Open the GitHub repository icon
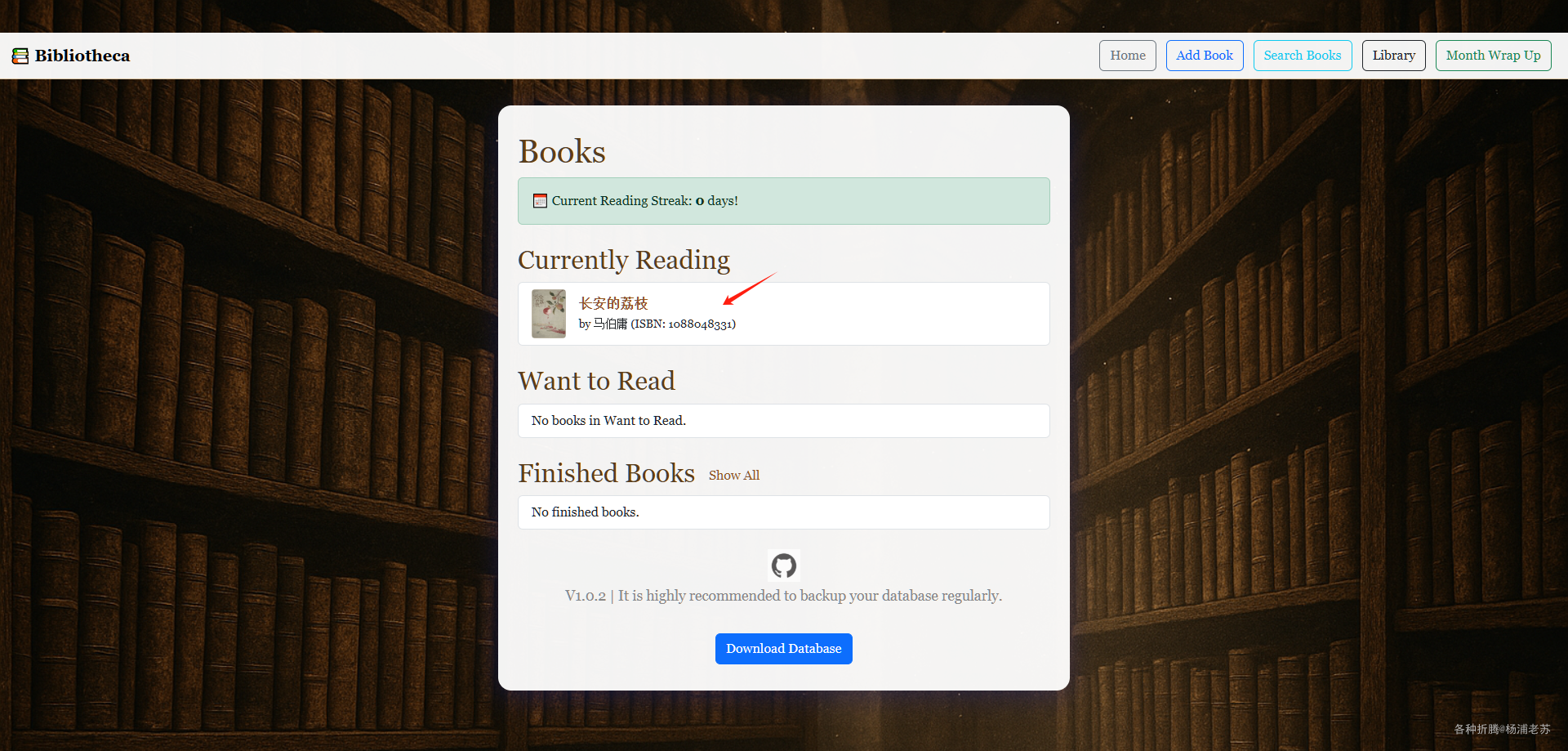Screen dimensions: 1568x751 coord(784,565)
